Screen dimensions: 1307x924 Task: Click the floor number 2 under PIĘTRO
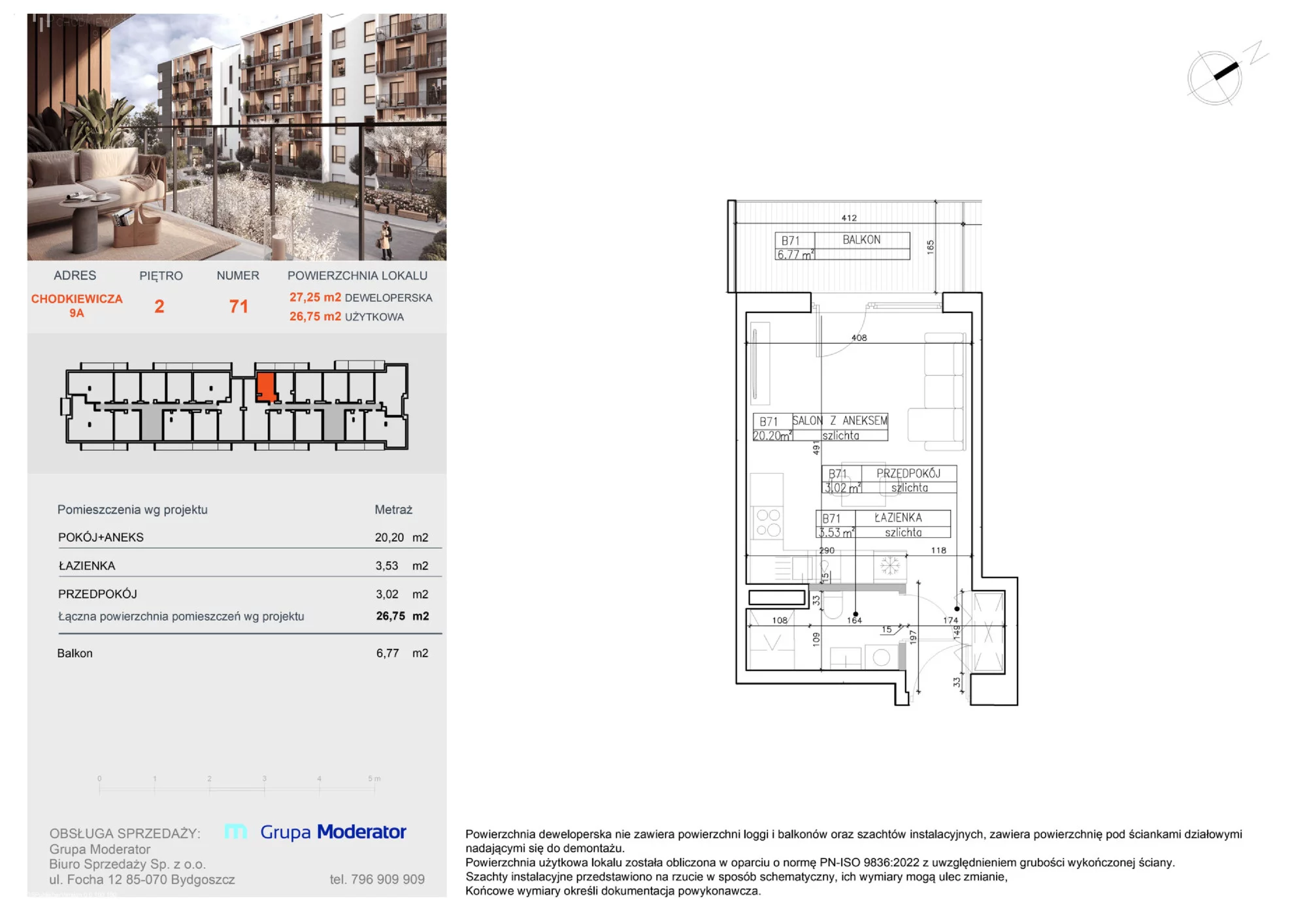[x=159, y=306]
